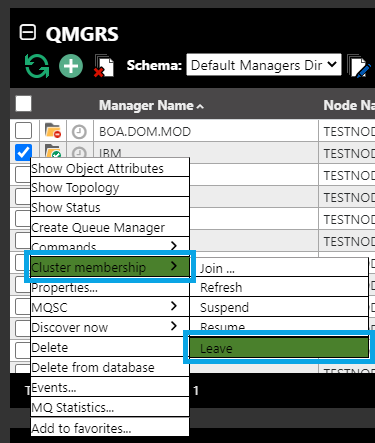Open MQ Statistics...

(110, 407)
